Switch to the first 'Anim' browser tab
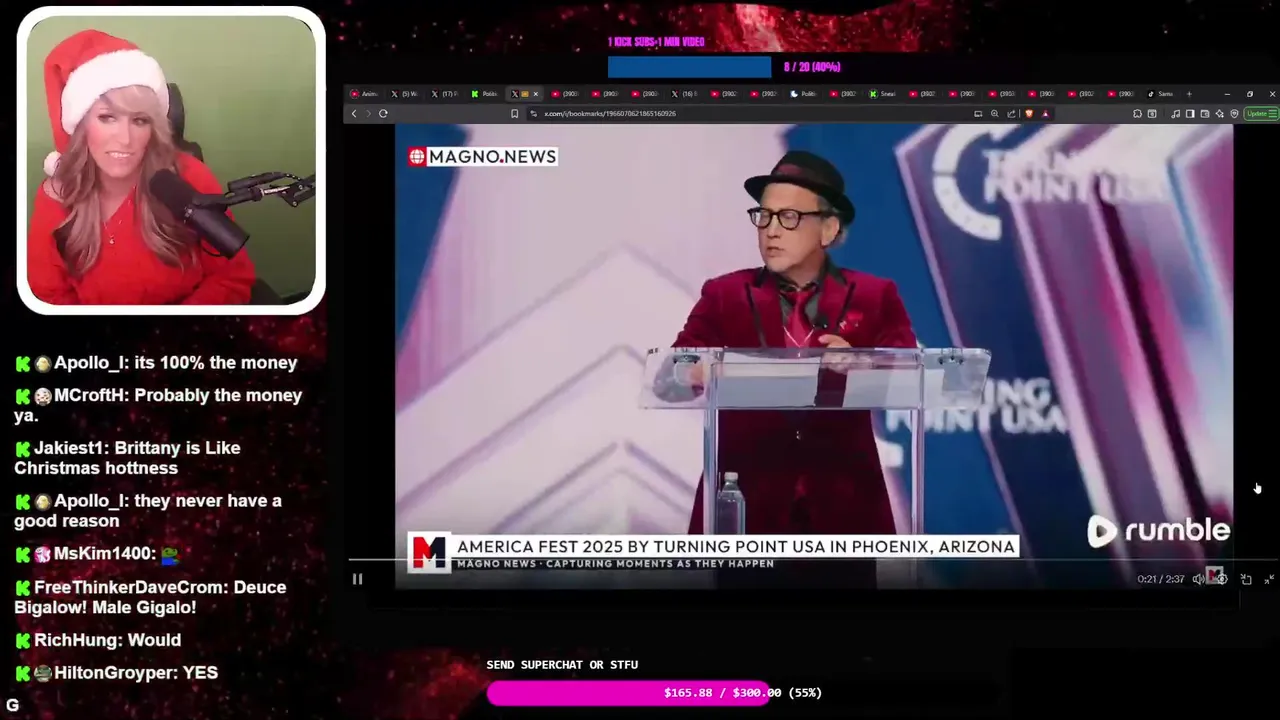The height and width of the screenshot is (720, 1280). coord(365,94)
